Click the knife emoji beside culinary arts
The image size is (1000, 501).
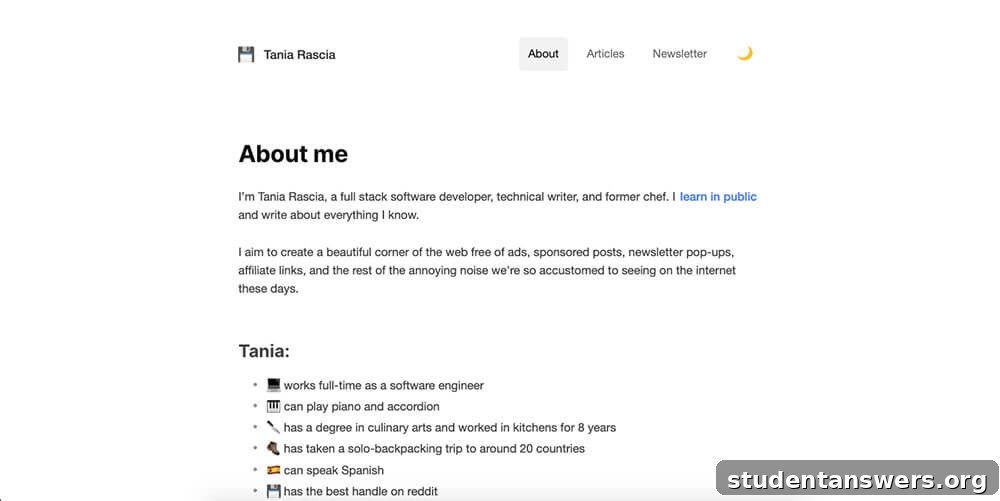(x=274, y=427)
